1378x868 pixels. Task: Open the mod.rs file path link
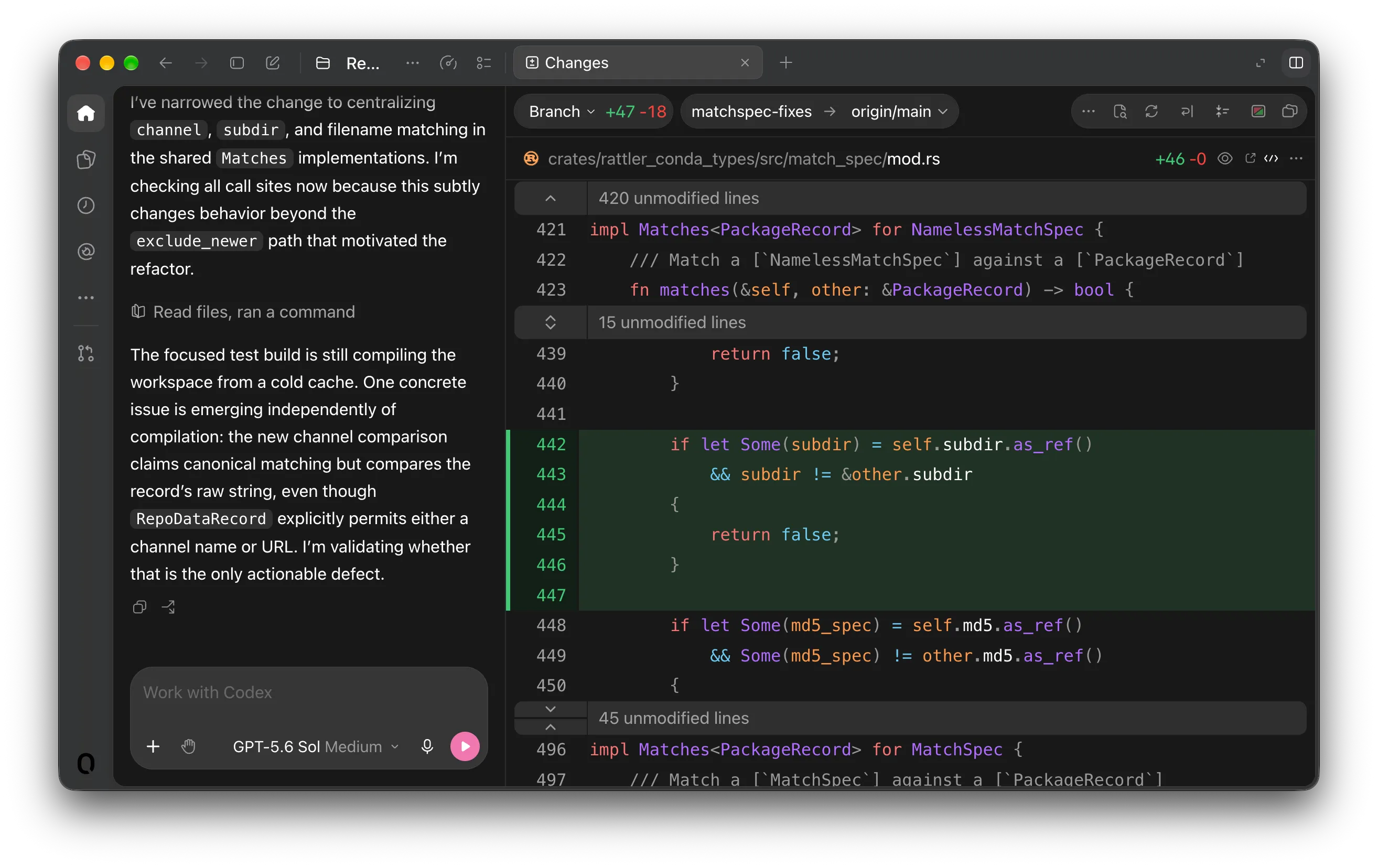(744, 158)
